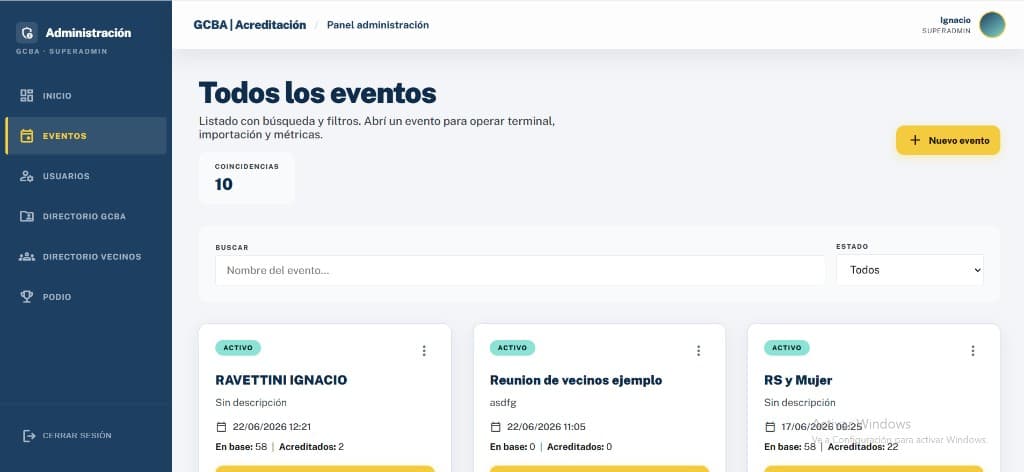Click Activo badge on RAVETTINI IGNACIO card
Viewport: 1024px width, 472px height.
pyautogui.click(x=238, y=348)
